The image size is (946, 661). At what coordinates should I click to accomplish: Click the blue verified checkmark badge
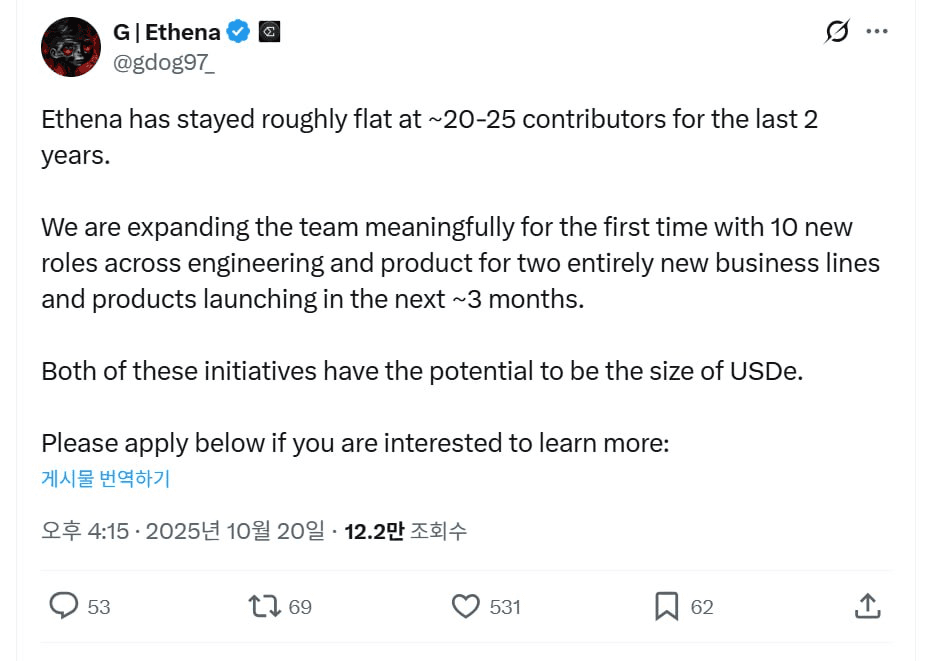click(x=238, y=32)
